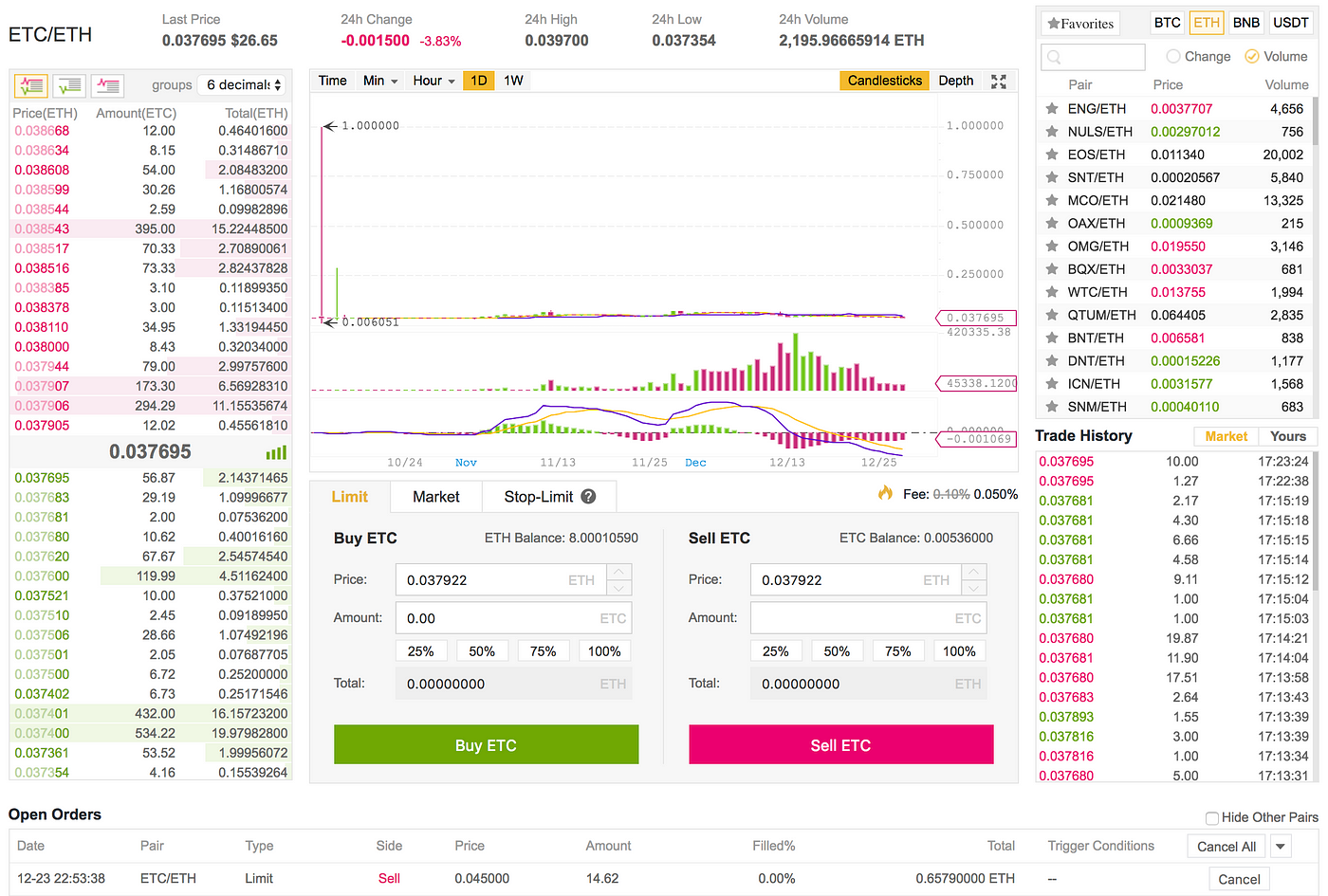Open the Favorites filter
Viewport: 1328px width, 896px height.
click(x=1080, y=24)
